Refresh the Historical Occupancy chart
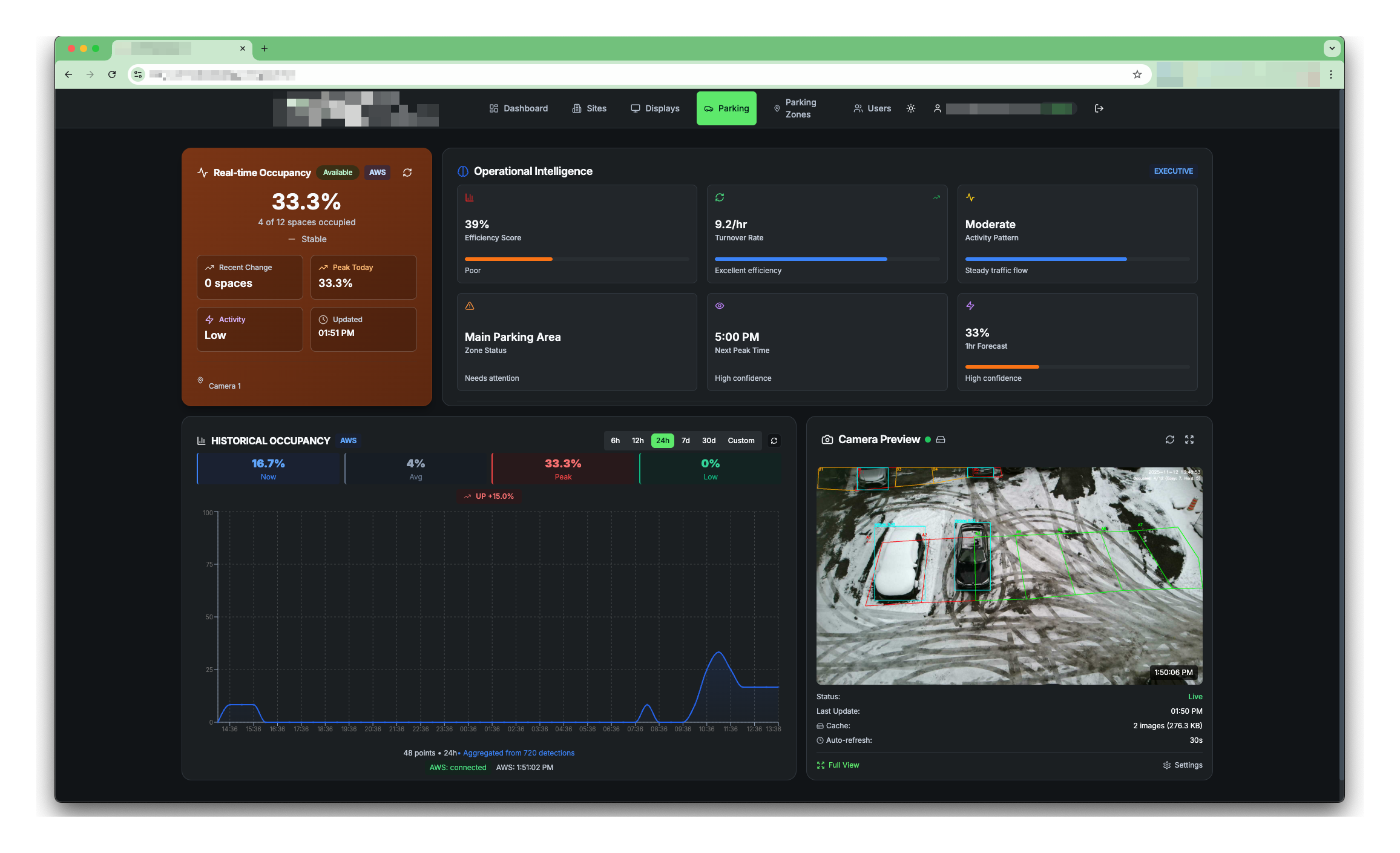 pos(774,441)
